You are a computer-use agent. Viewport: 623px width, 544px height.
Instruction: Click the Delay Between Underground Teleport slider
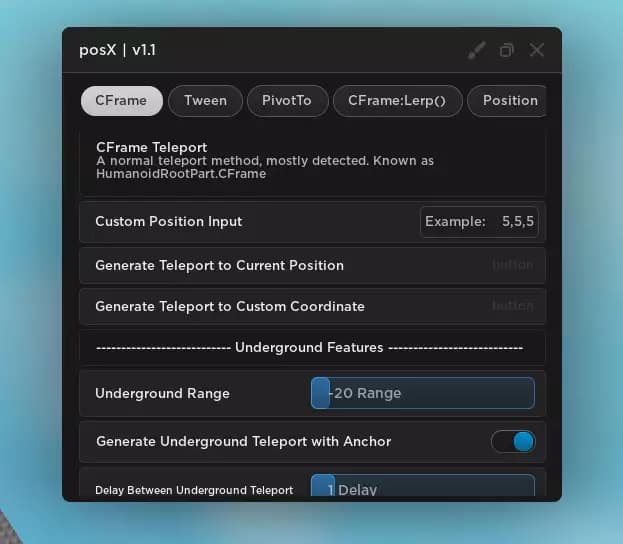(422, 488)
